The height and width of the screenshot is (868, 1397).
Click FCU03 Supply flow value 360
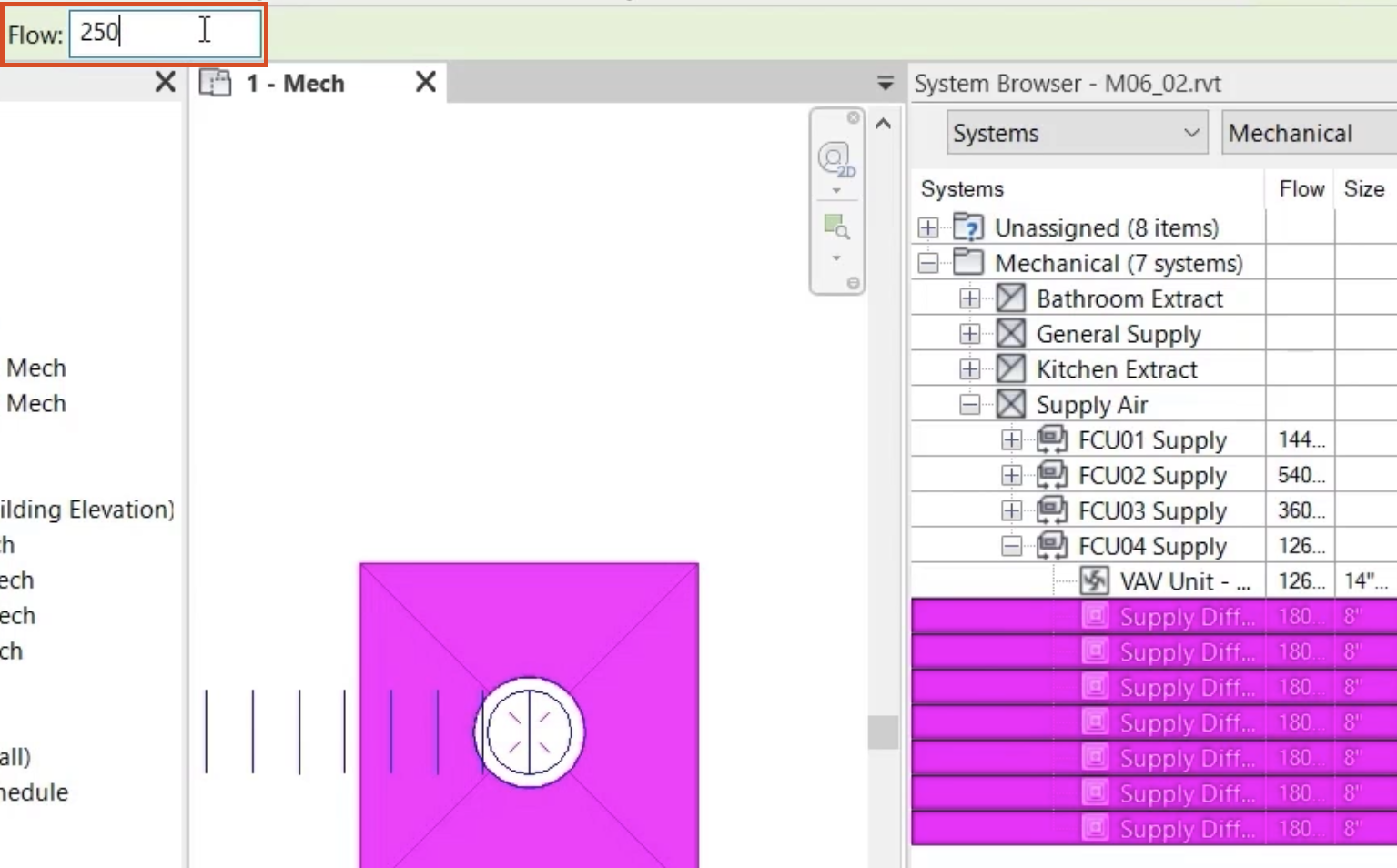(1301, 511)
